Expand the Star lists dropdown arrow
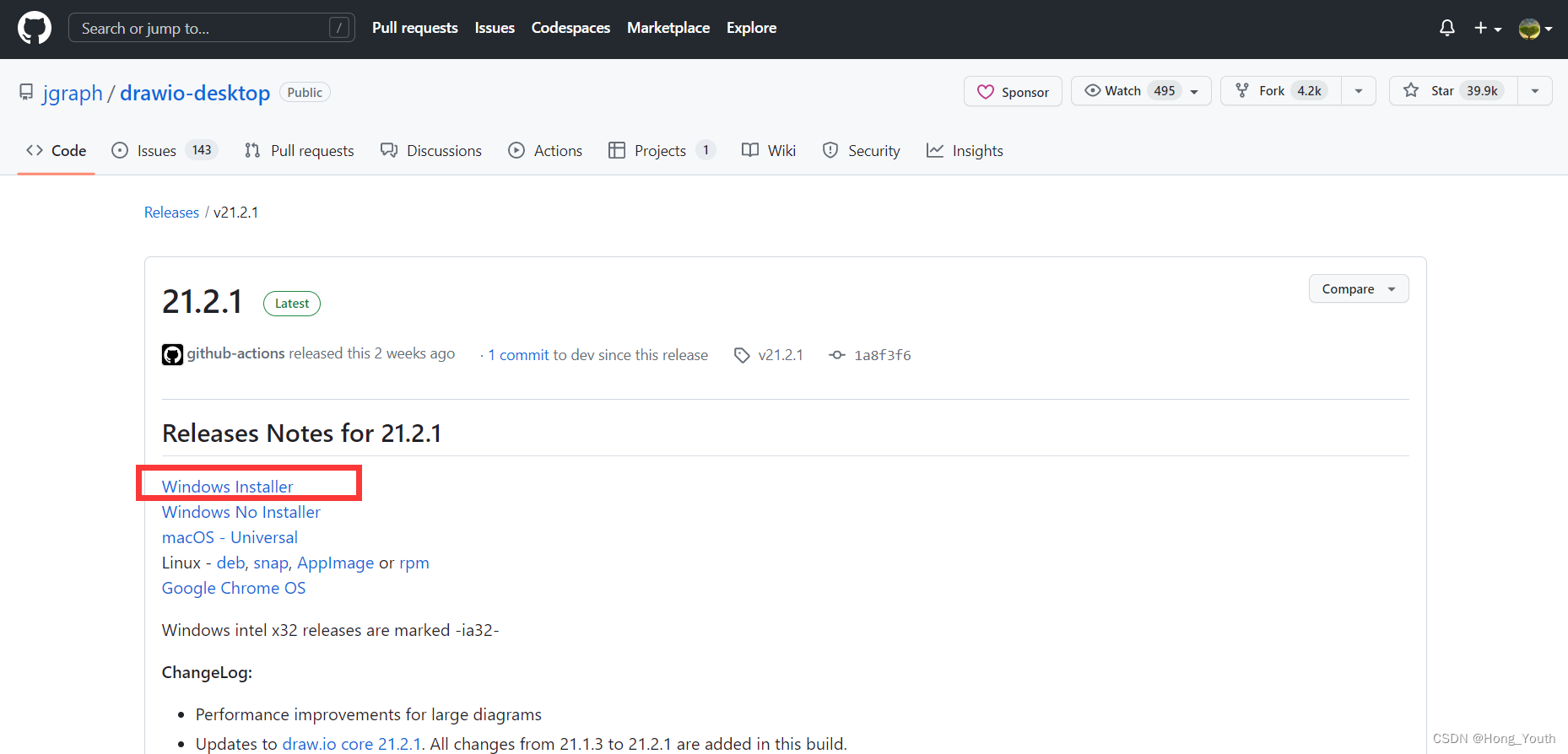The width and height of the screenshot is (1568, 754). point(1535,90)
